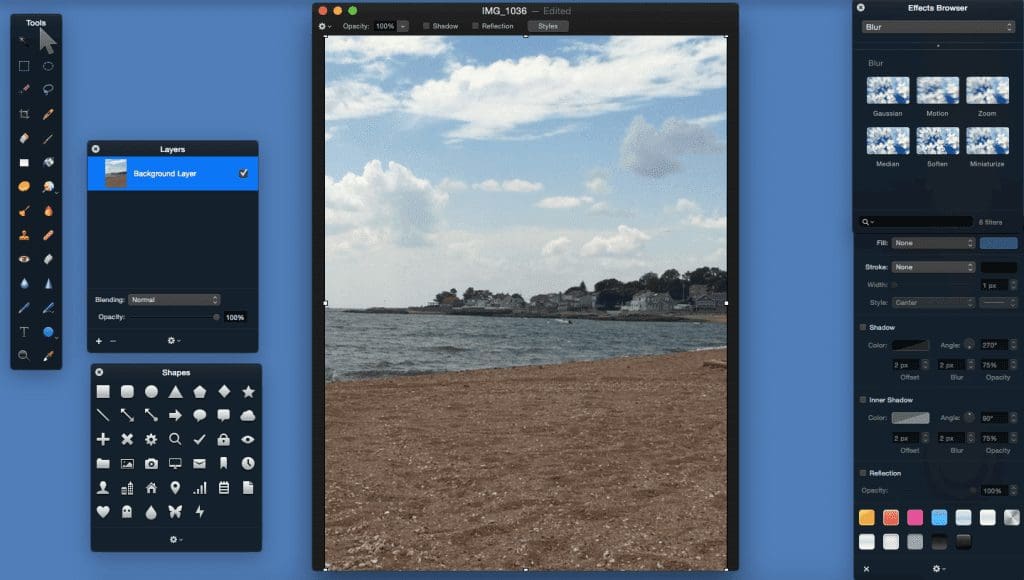
Task: Pick the pink style swatch
Action: click(915, 517)
